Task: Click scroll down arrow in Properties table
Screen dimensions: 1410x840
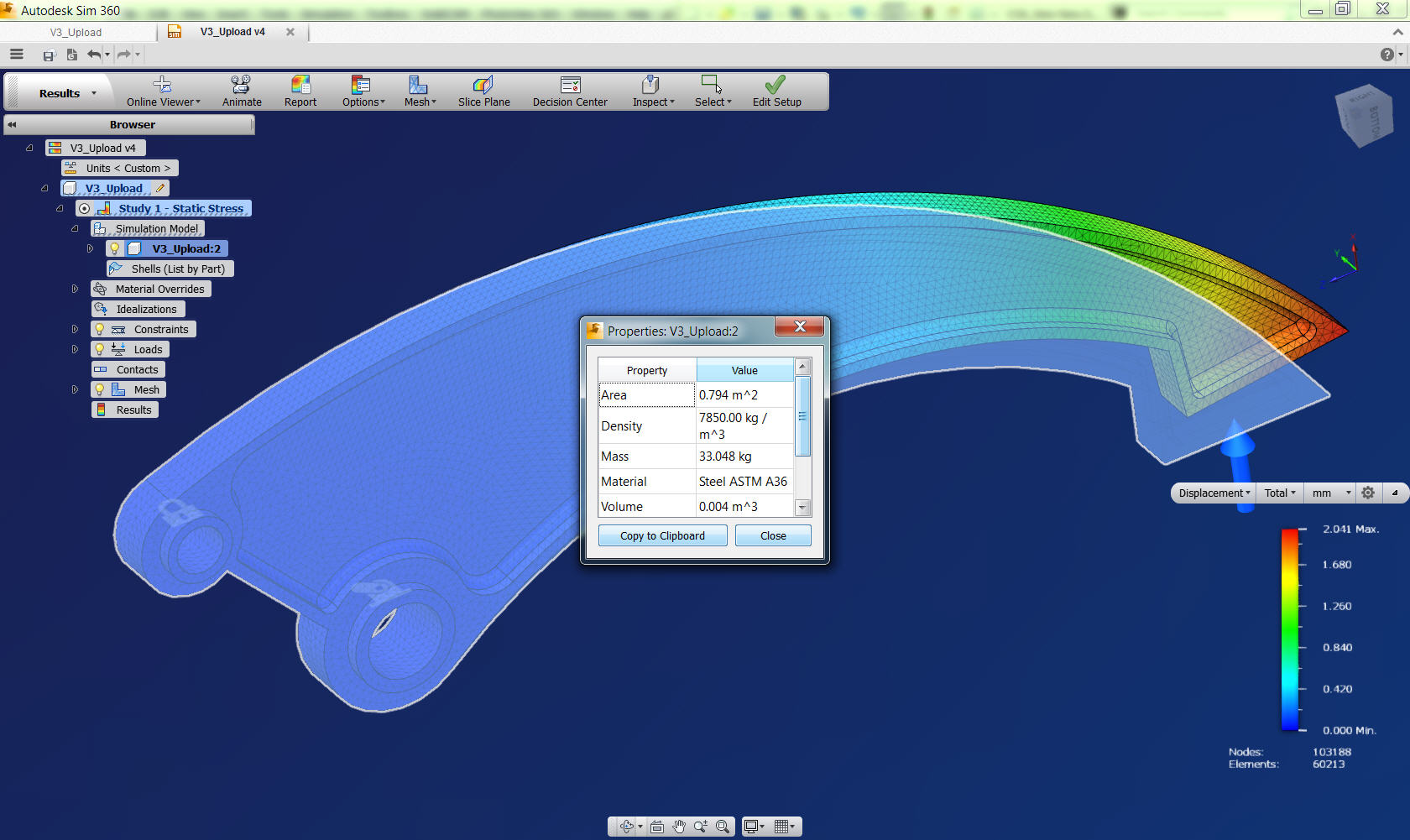Action: [x=802, y=507]
